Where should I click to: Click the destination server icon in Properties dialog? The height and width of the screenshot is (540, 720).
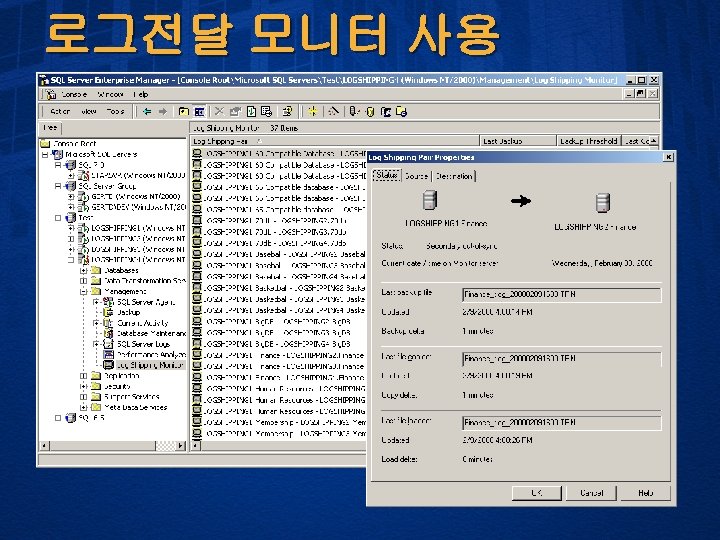click(x=603, y=203)
